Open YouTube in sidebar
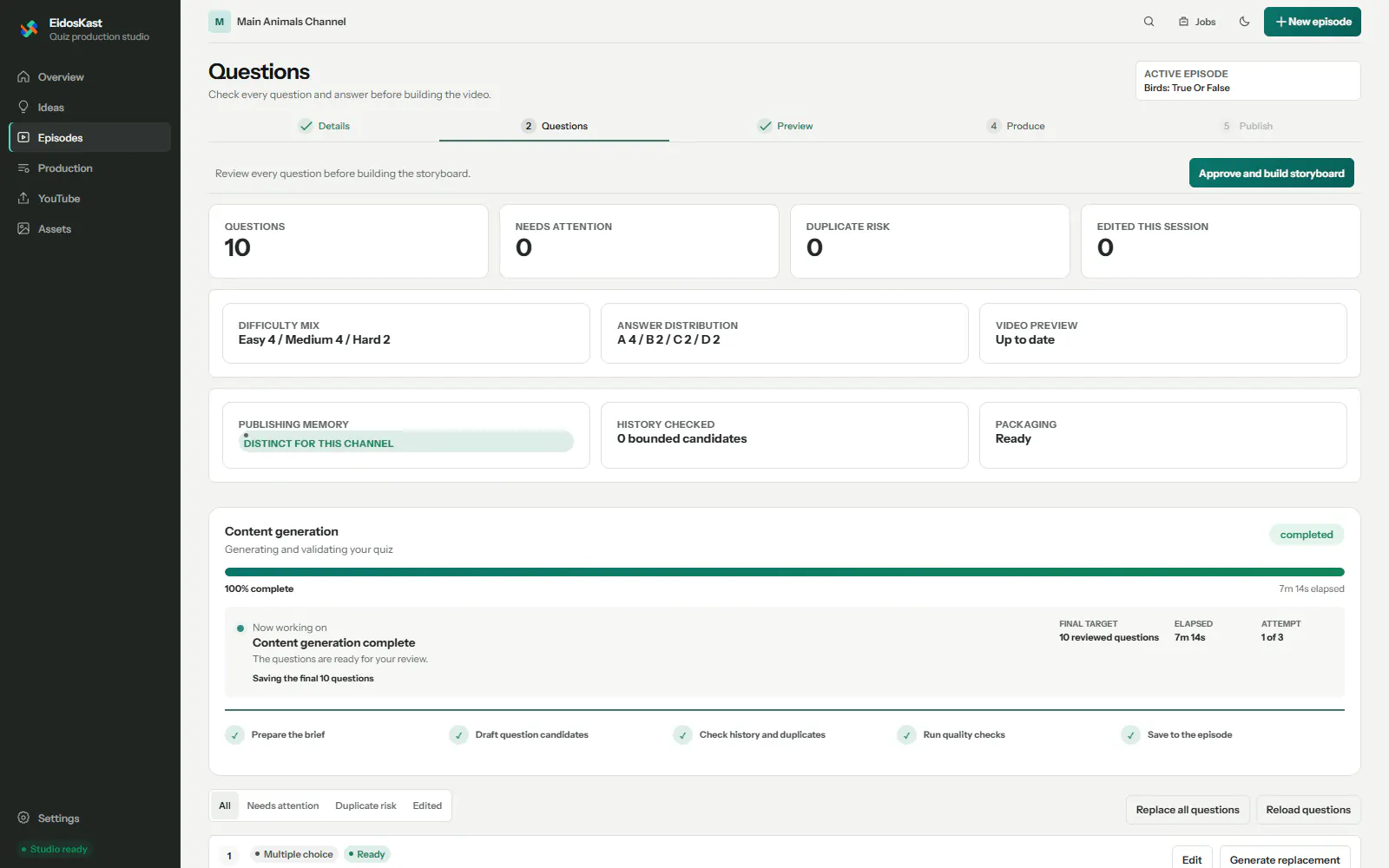 (x=89, y=199)
